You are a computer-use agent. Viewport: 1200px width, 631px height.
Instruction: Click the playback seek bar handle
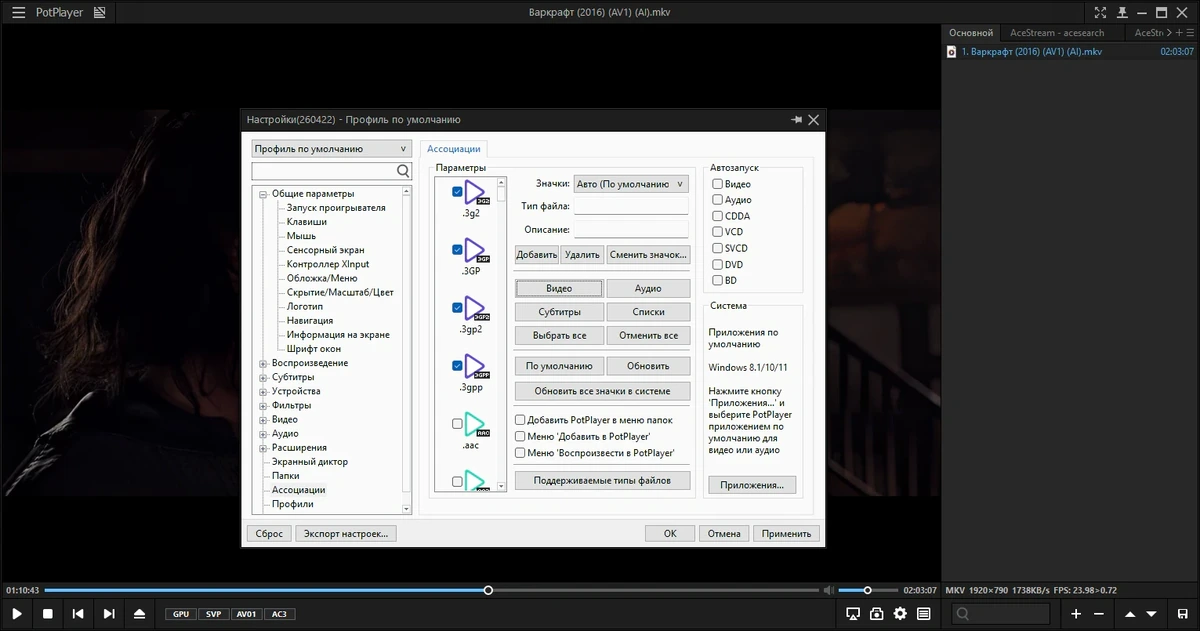click(x=488, y=590)
